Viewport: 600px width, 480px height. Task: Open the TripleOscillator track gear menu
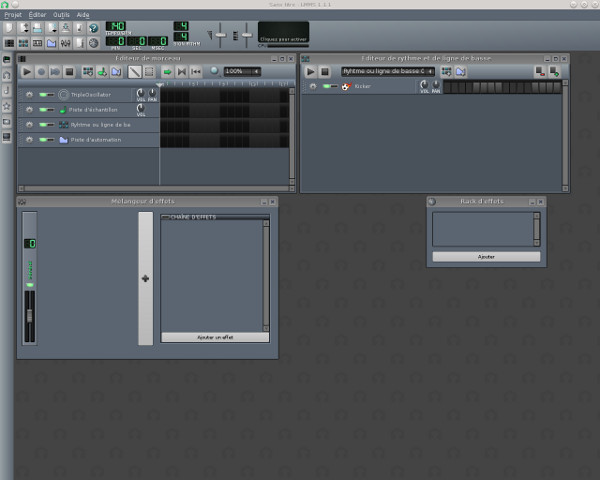[x=29, y=95]
